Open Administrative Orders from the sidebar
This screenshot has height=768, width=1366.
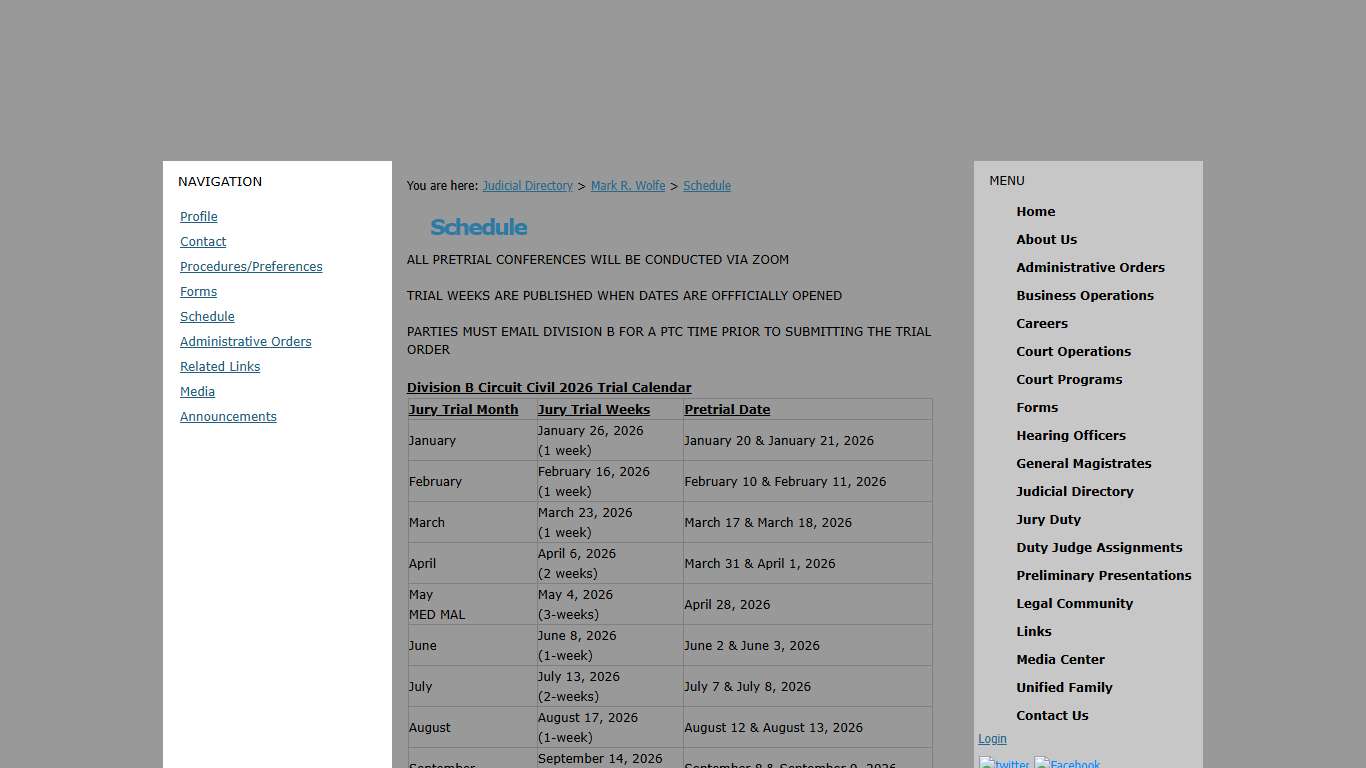[245, 341]
